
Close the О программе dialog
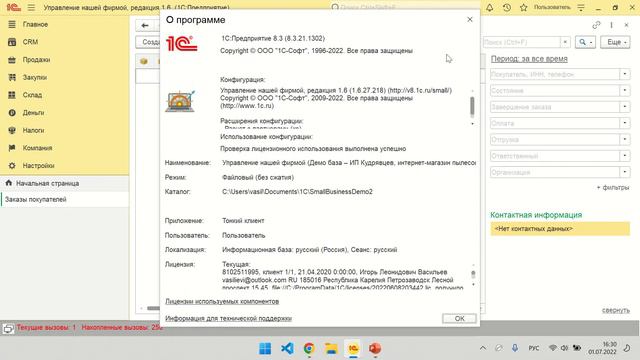tap(470, 19)
